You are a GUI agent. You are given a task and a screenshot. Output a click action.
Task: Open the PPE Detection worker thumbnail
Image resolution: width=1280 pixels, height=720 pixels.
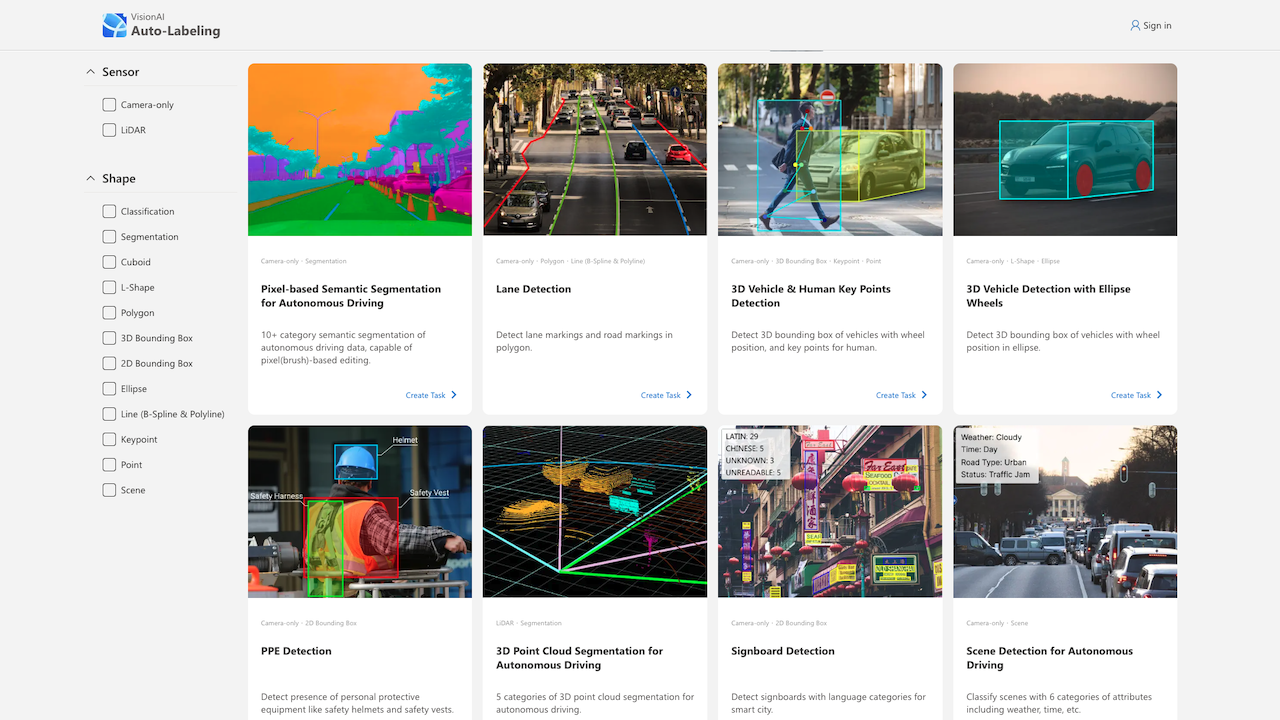[x=360, y=512]
